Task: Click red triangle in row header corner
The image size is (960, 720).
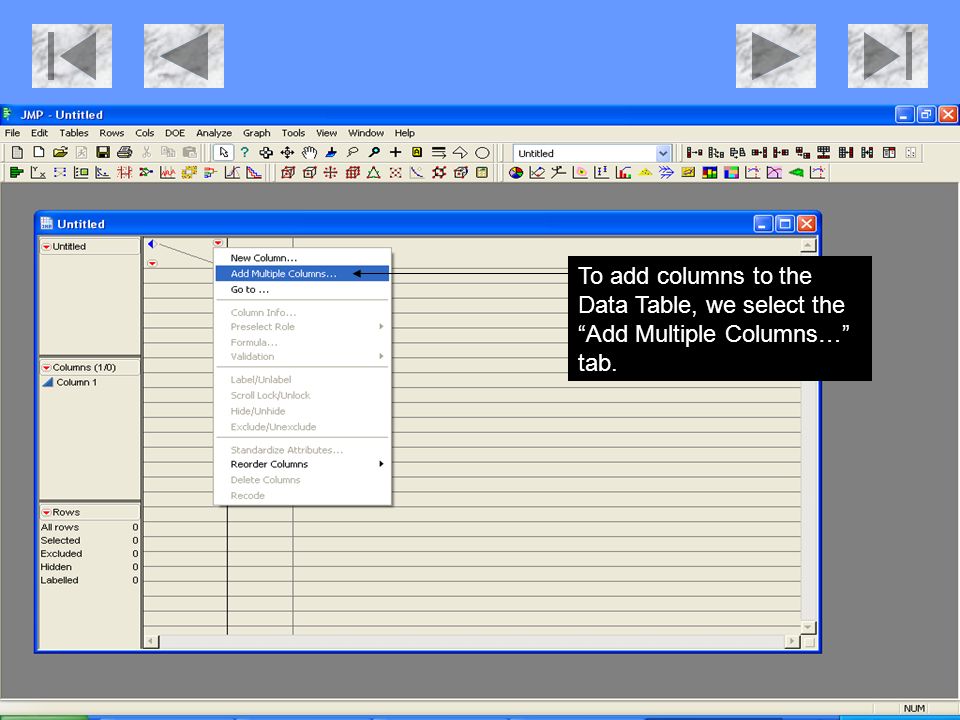Action: [x=152, y=263]
